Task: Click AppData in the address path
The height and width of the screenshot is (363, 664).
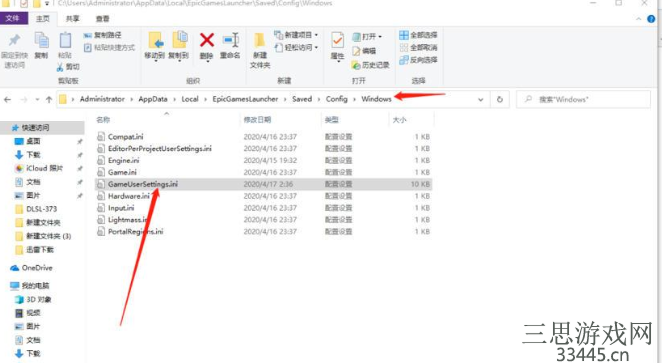Action: (153, 99)
